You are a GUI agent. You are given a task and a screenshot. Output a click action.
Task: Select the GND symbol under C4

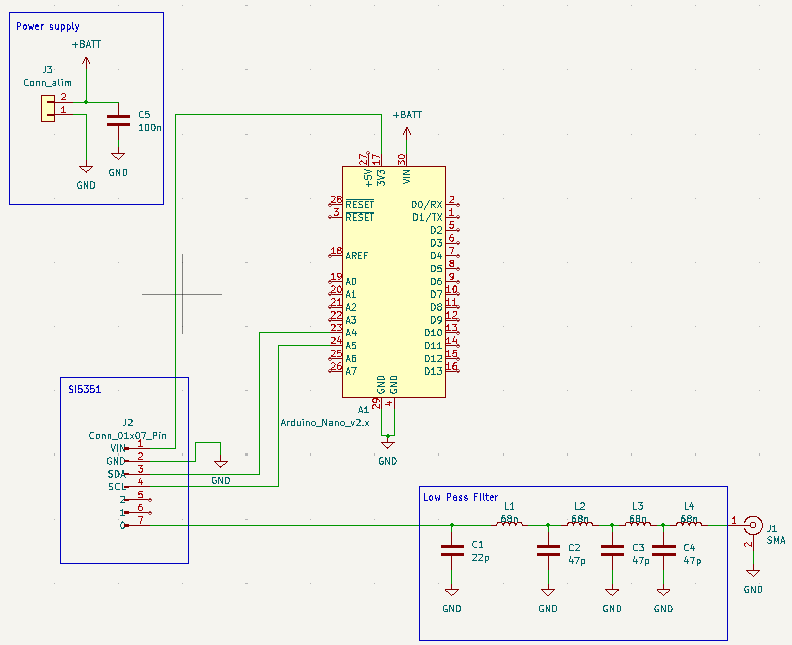coord(664,592)
